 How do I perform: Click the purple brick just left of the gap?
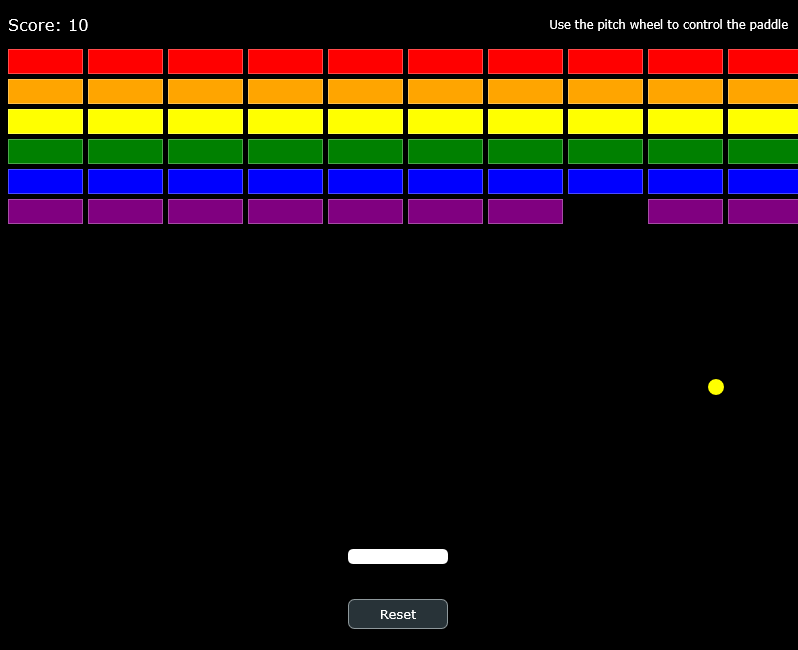point(525,211)
